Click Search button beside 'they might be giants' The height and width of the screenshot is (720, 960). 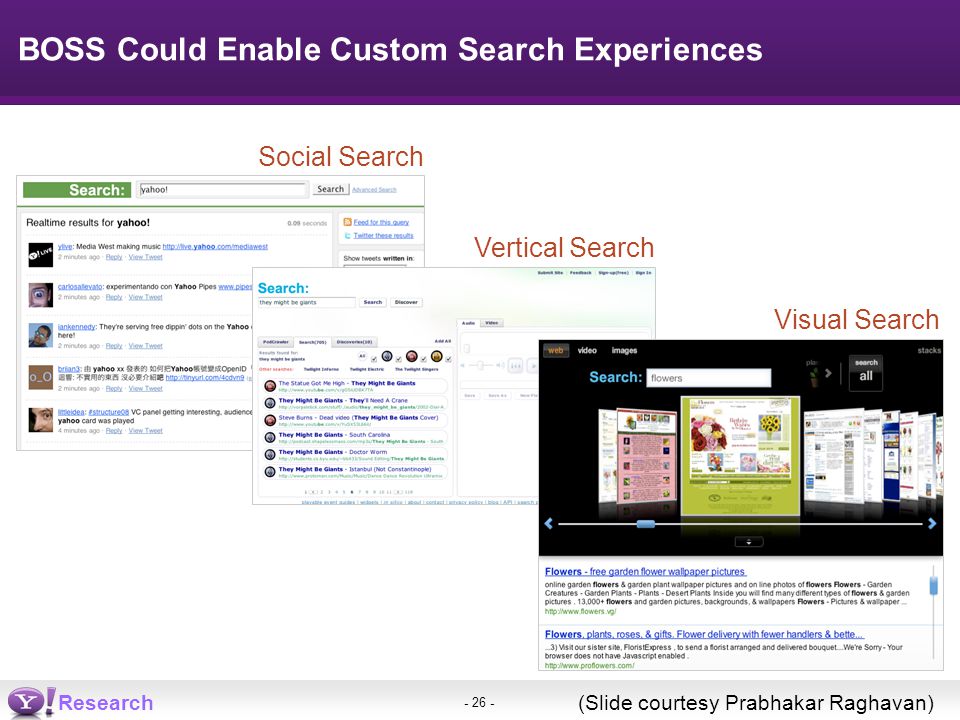[373, 302]
